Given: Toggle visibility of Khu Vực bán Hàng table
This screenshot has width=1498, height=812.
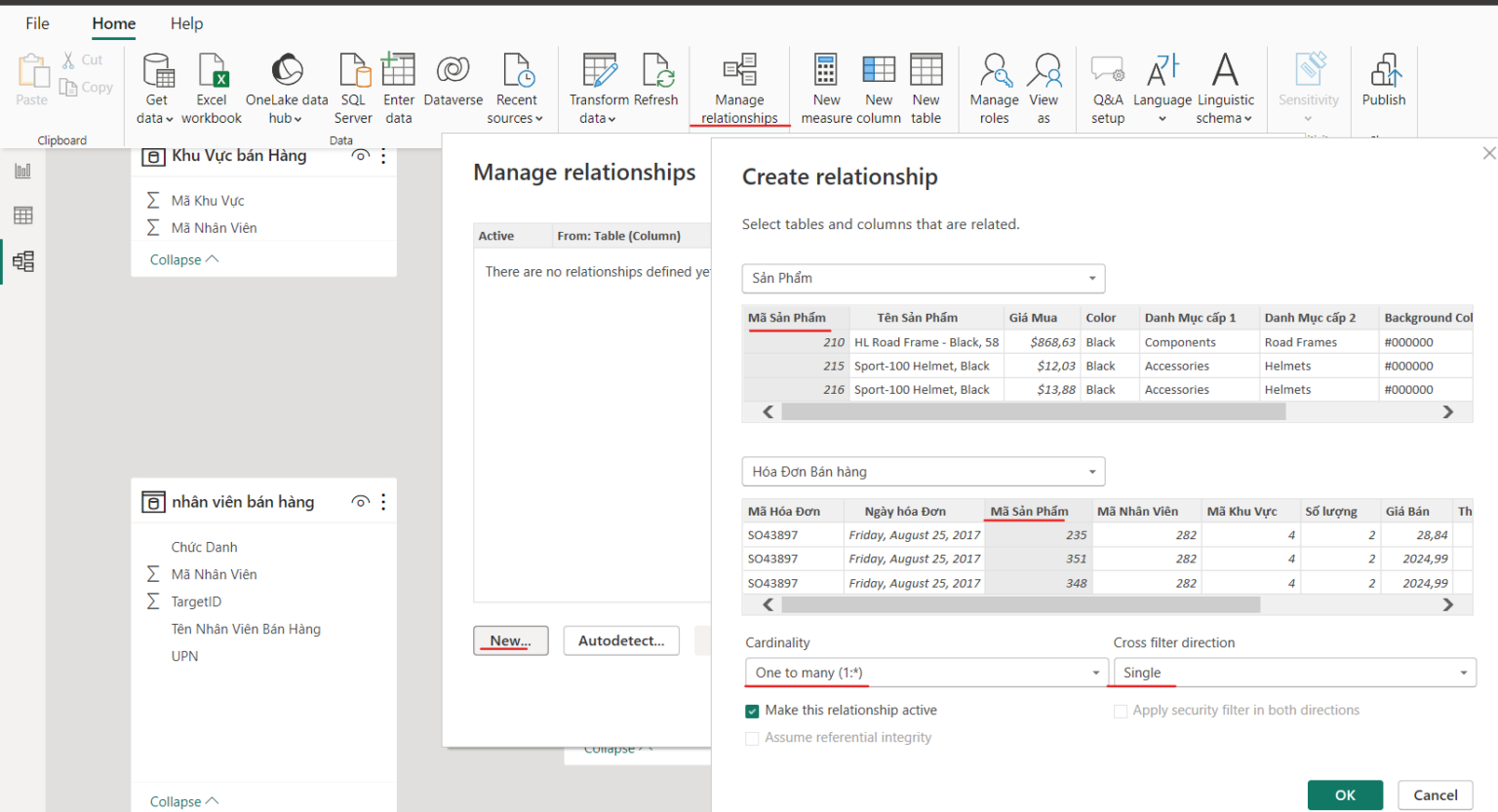Looking at the screenshot, I should tap(360, 156).
